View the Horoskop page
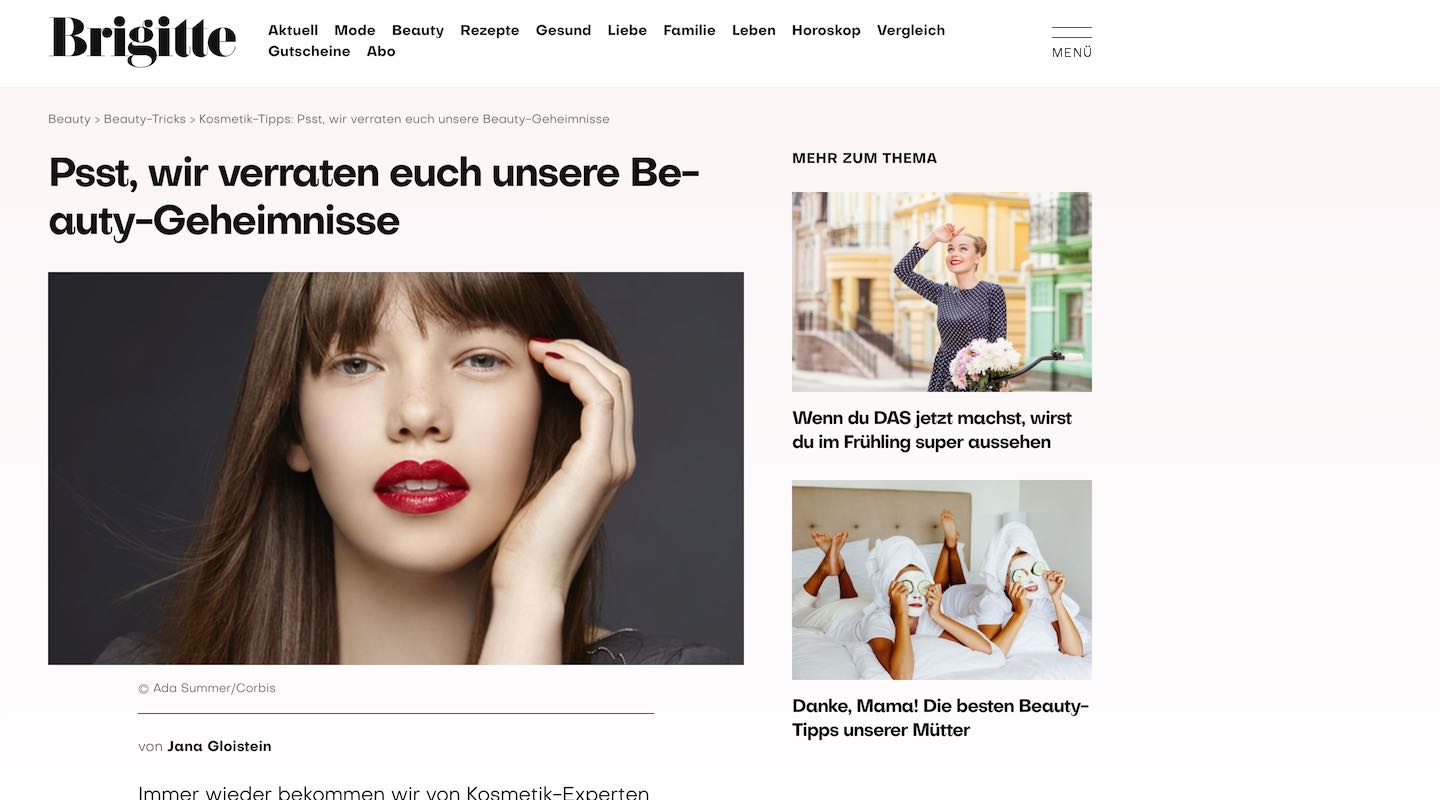The height and width of the screenshot is (800, 1440). point(826,30)
